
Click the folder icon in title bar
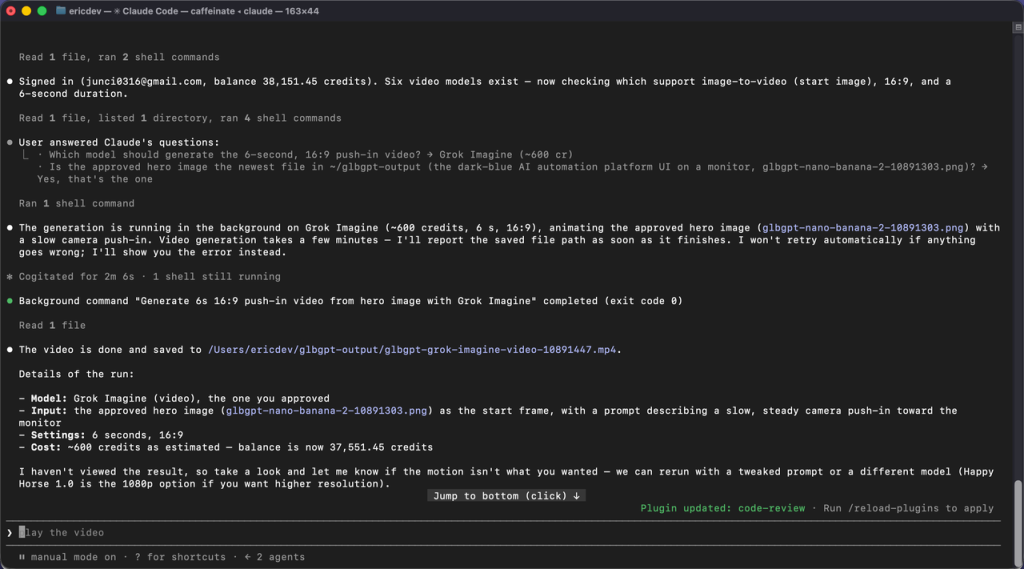coord(61,10)
